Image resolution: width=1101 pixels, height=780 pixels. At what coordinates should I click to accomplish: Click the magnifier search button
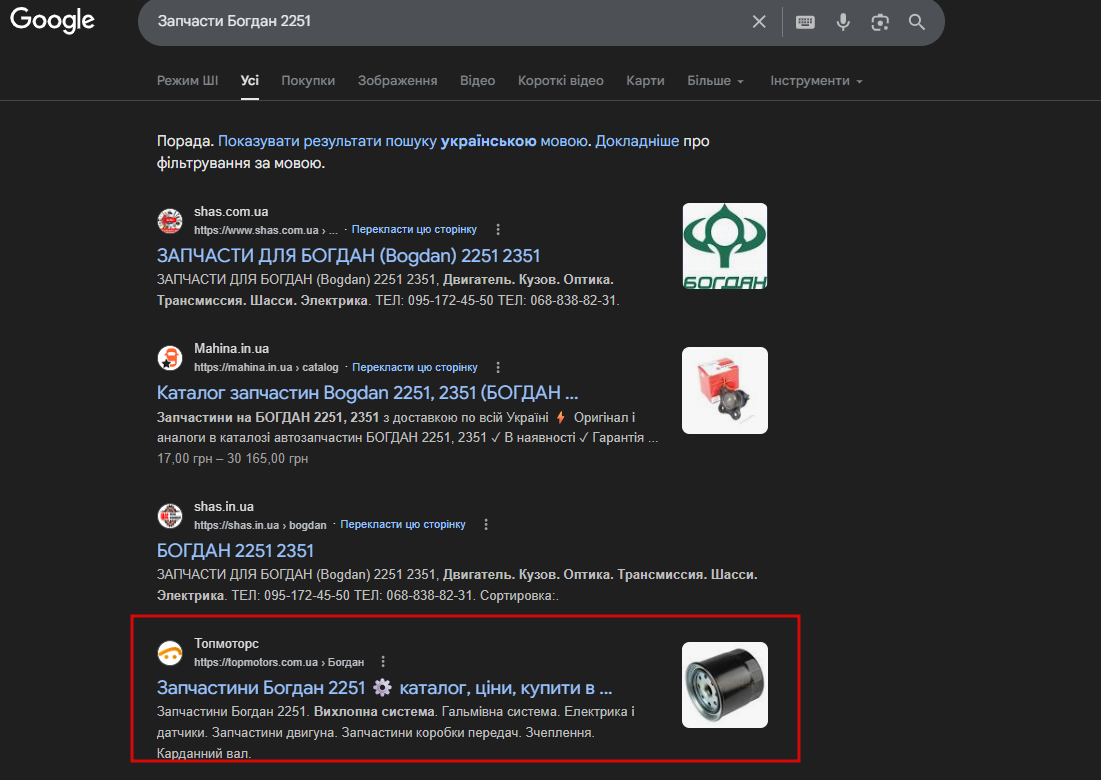[916, 22]
